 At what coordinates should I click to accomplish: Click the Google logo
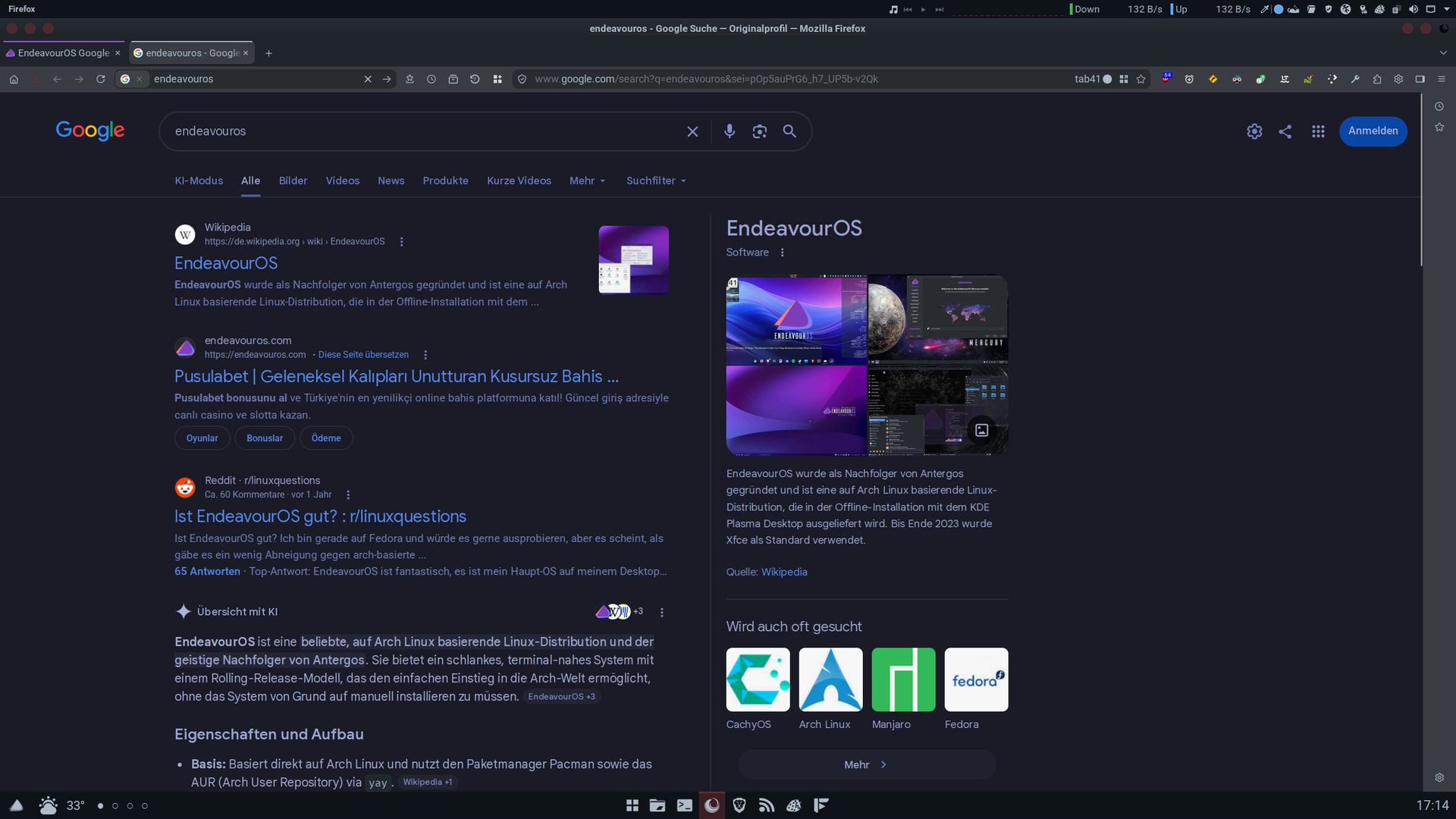click(90, 130)
